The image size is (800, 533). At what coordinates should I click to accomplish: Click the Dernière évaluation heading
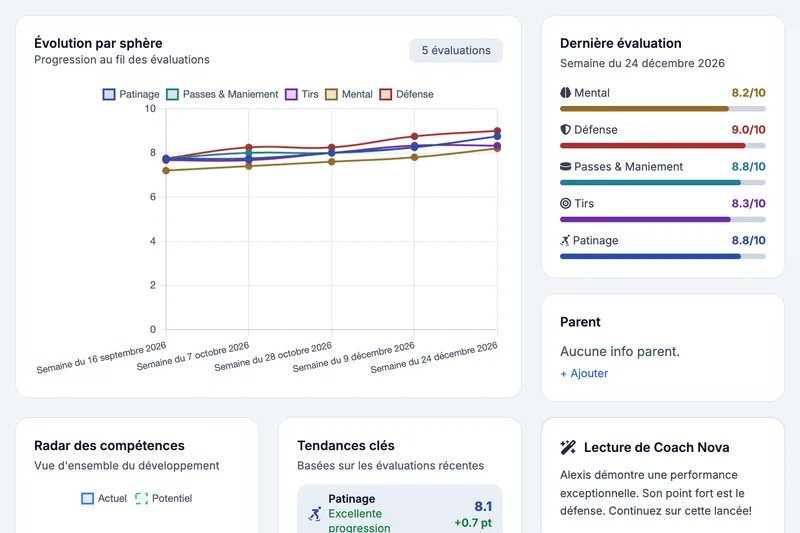(x=620, y=43)
